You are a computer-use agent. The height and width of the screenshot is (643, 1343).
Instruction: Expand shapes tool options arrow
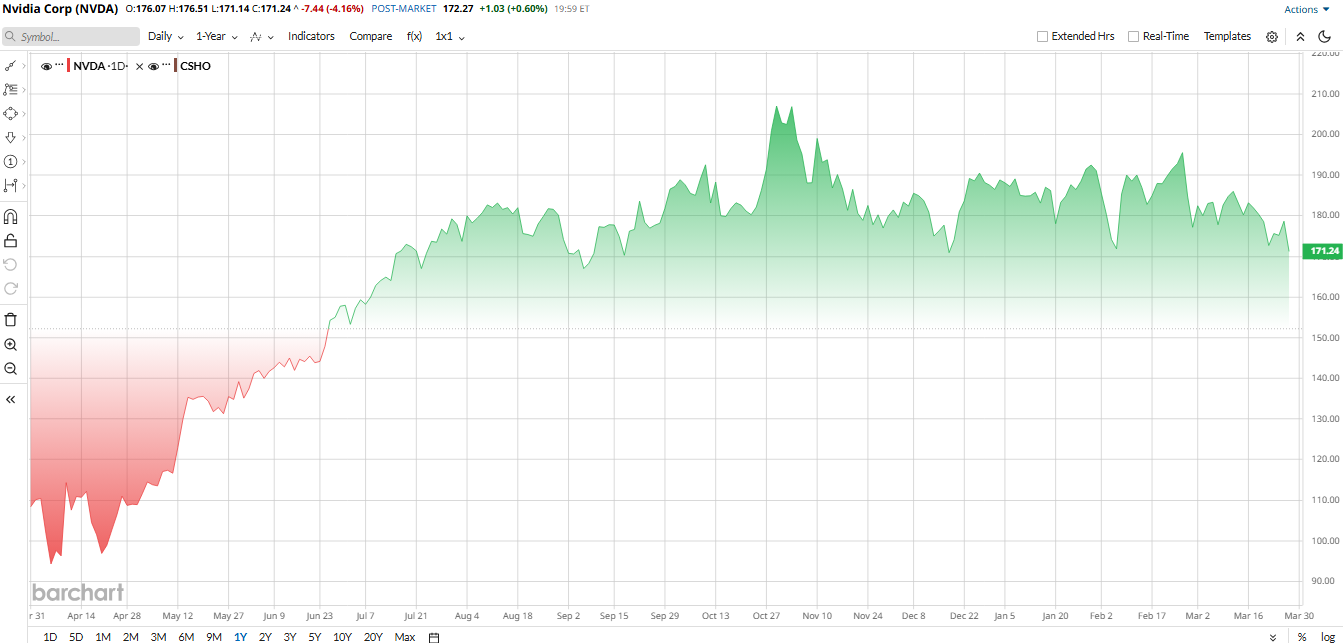[x=24, y=113]
